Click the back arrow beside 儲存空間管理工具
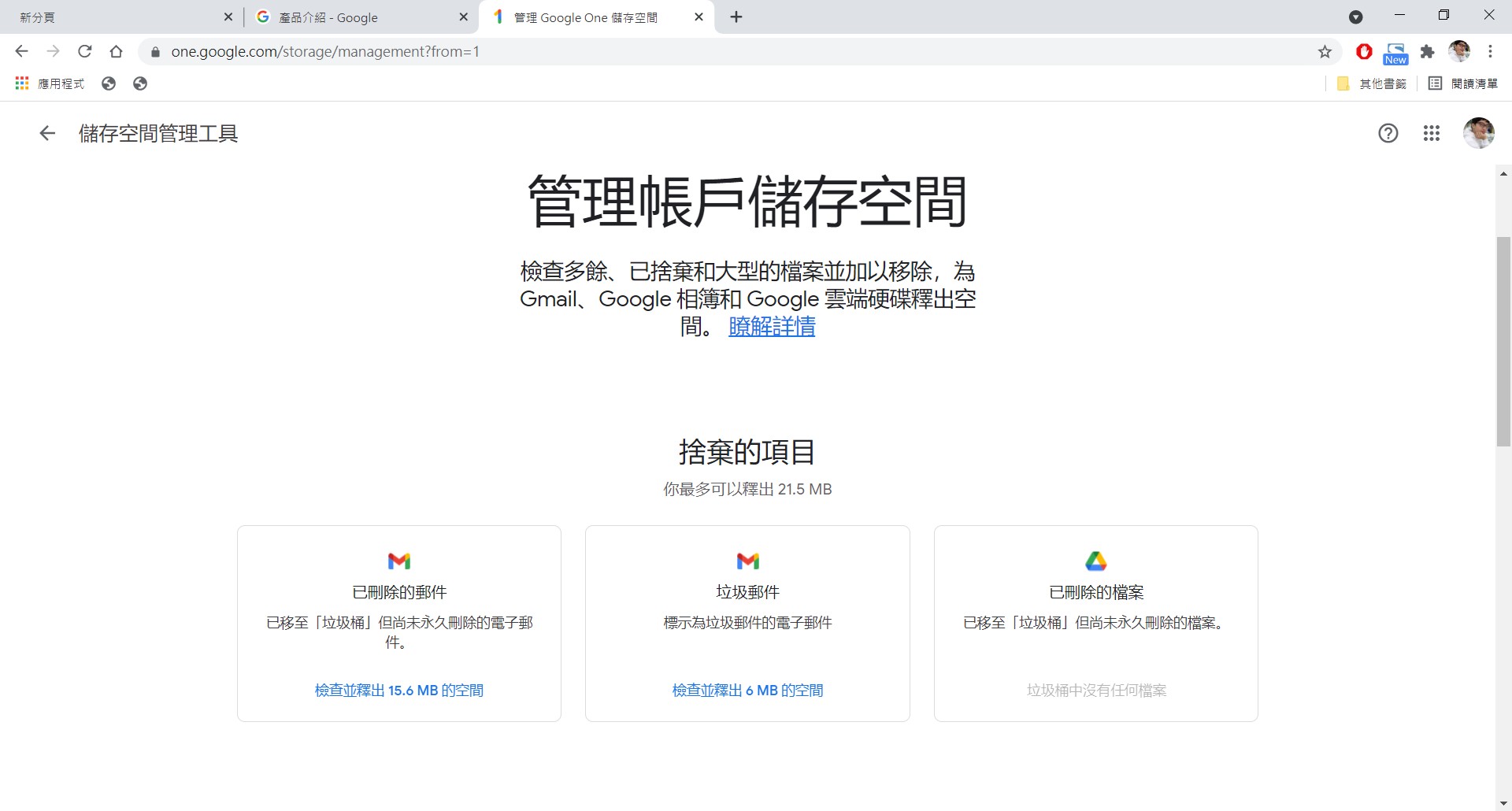This screenshot has height=811, width=1512. [x=47, y=134]
